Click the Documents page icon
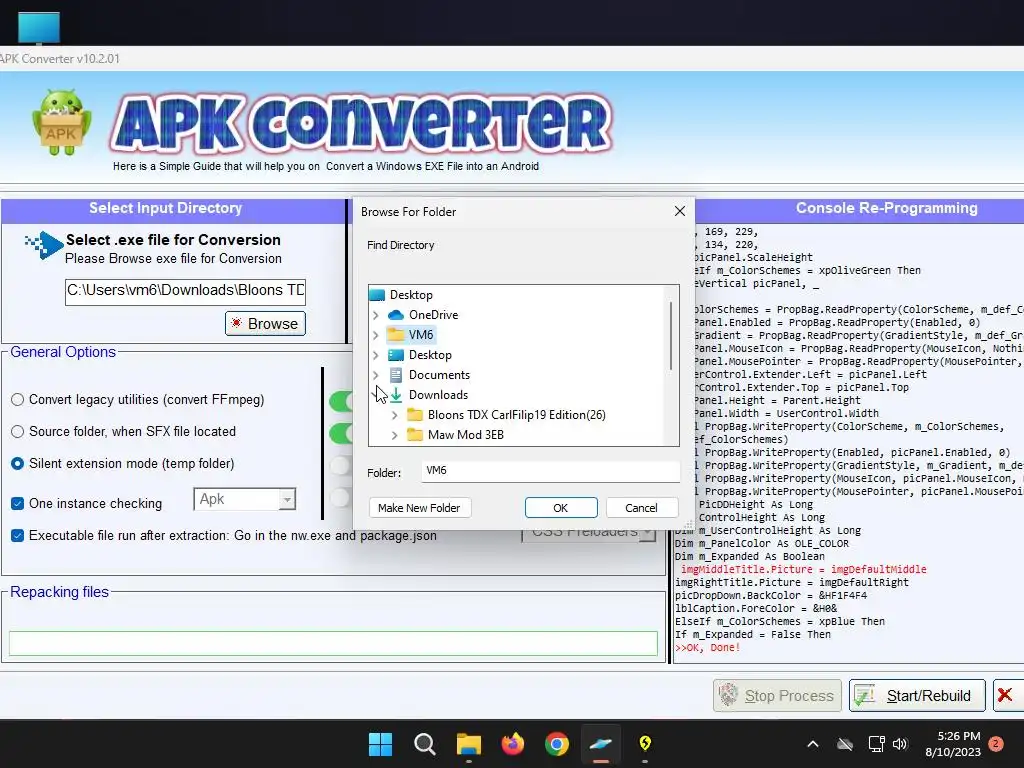 (x=396, y=375)
